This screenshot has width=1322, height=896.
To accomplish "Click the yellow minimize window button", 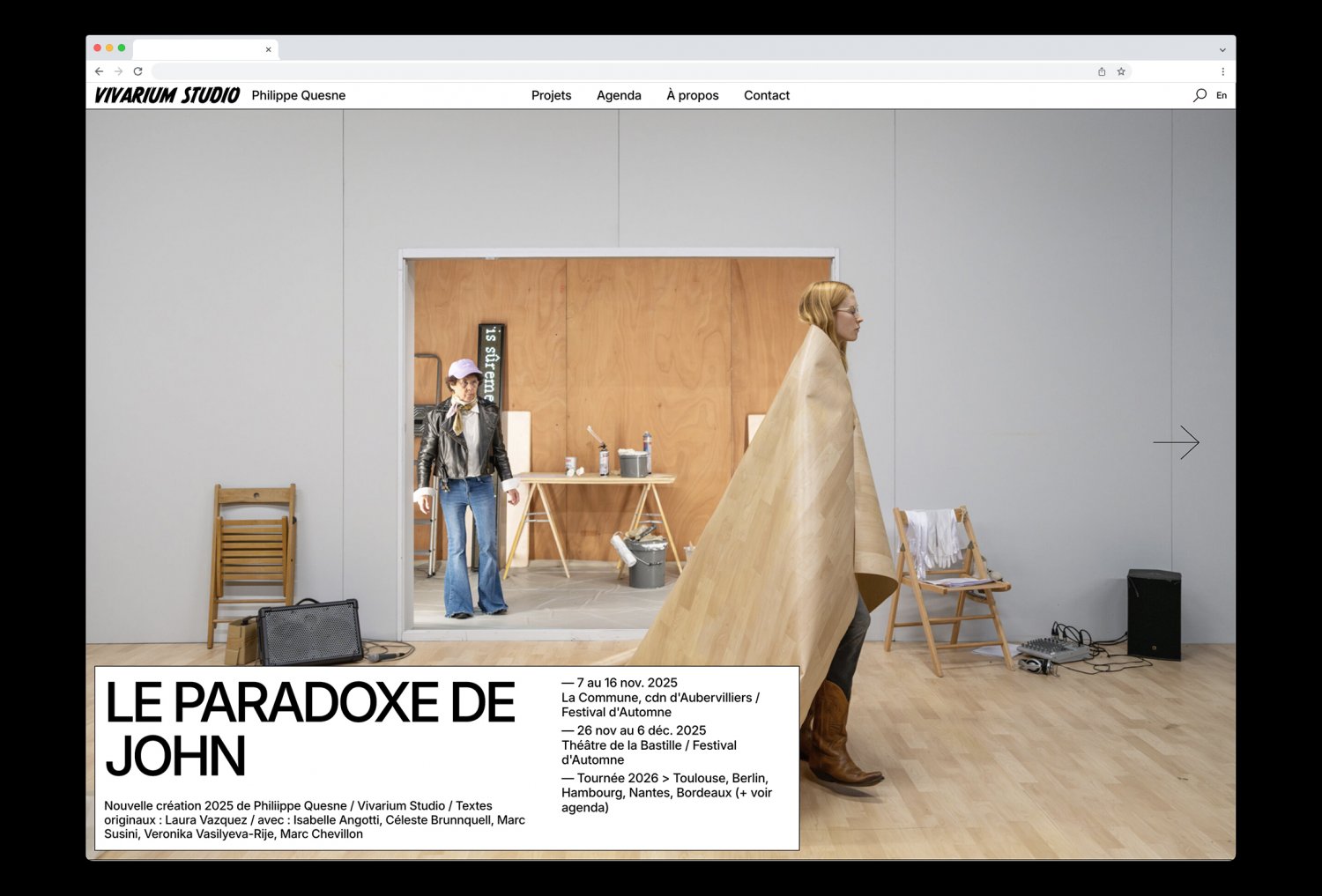I will coord(109,48).
